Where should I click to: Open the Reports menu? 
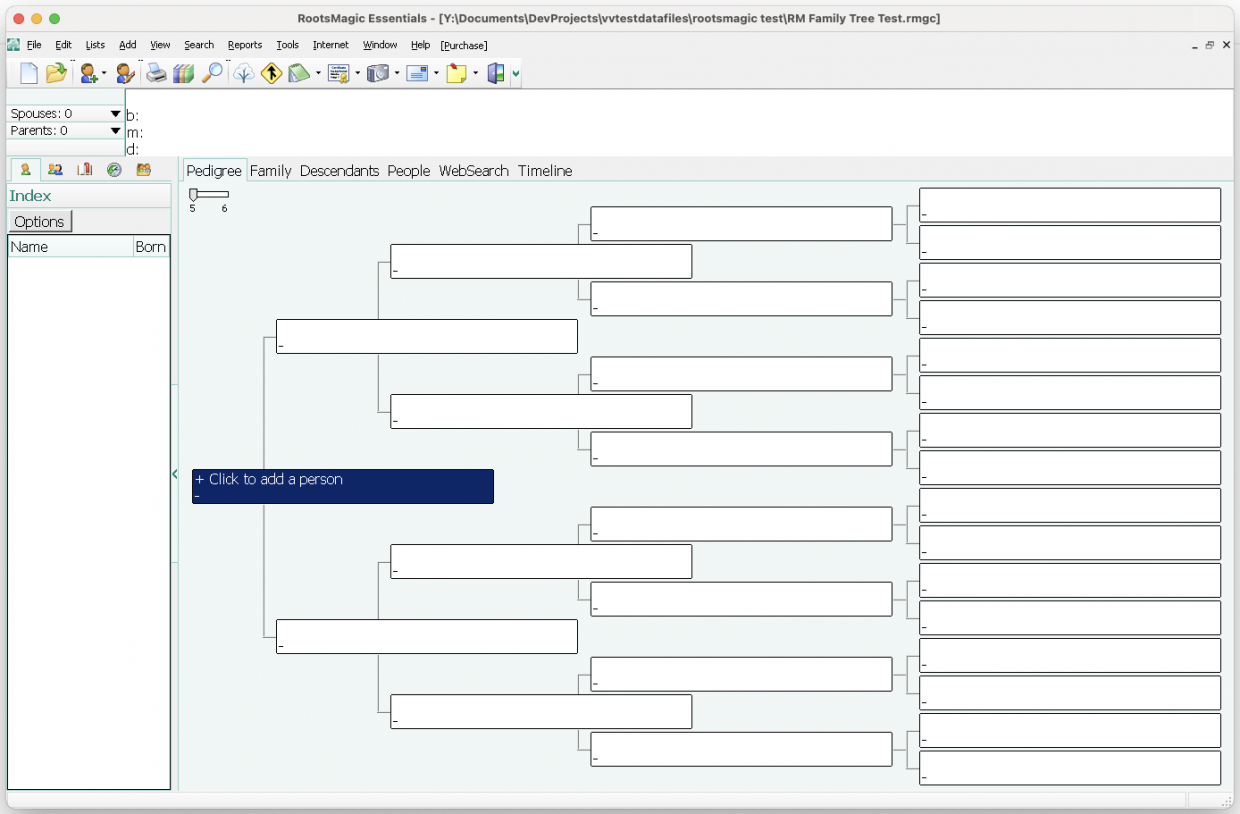pos(245,45)
